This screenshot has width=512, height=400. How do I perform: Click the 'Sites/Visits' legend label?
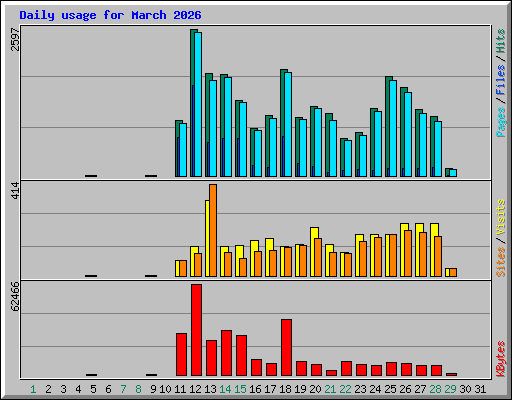[x=500, y=238]
